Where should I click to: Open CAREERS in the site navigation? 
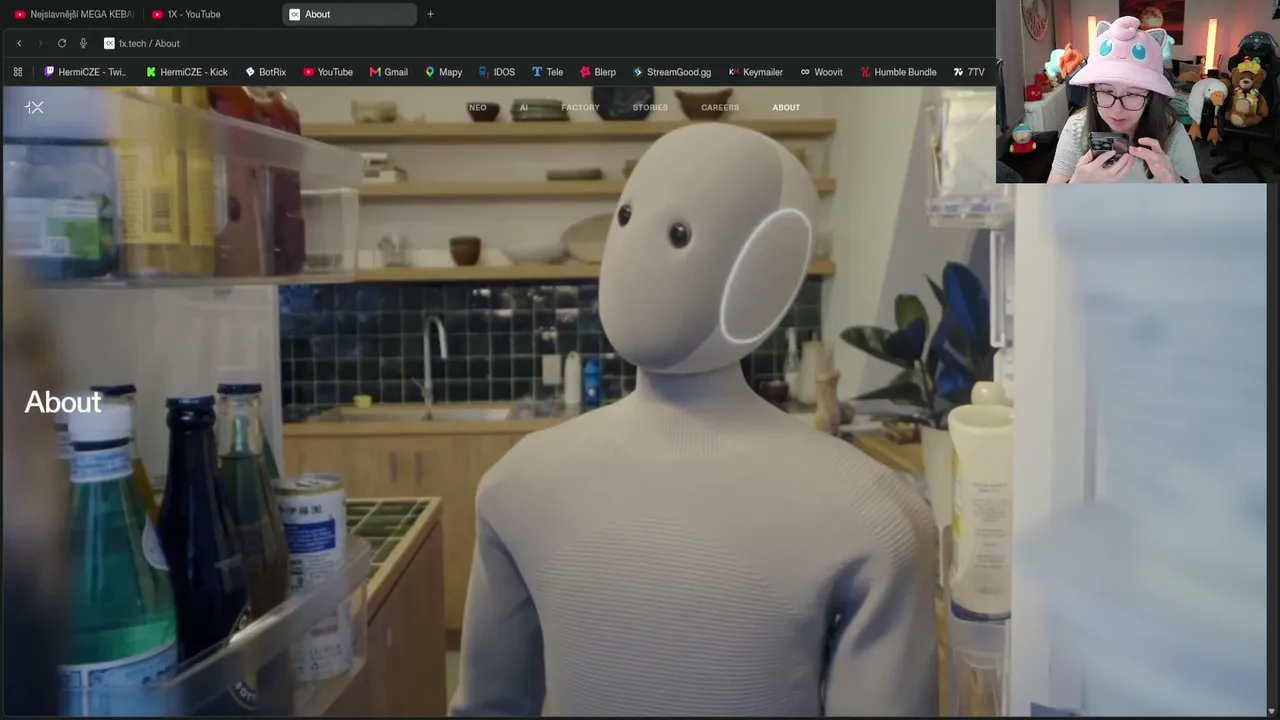[x=720, y=107]
